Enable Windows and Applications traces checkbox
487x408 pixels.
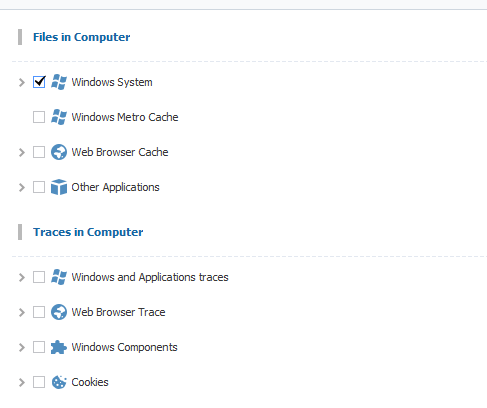[x=39, y=277]
